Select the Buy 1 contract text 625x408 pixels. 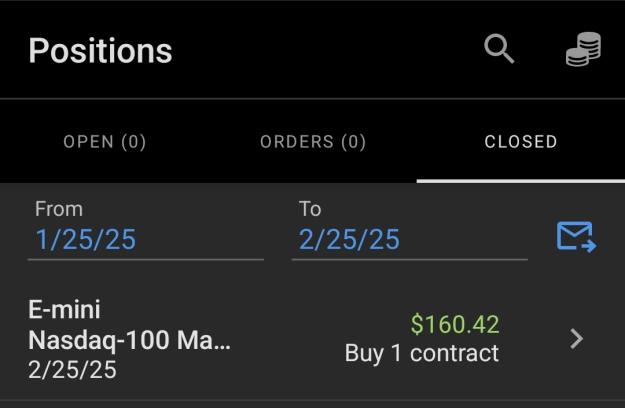(422, 353)
